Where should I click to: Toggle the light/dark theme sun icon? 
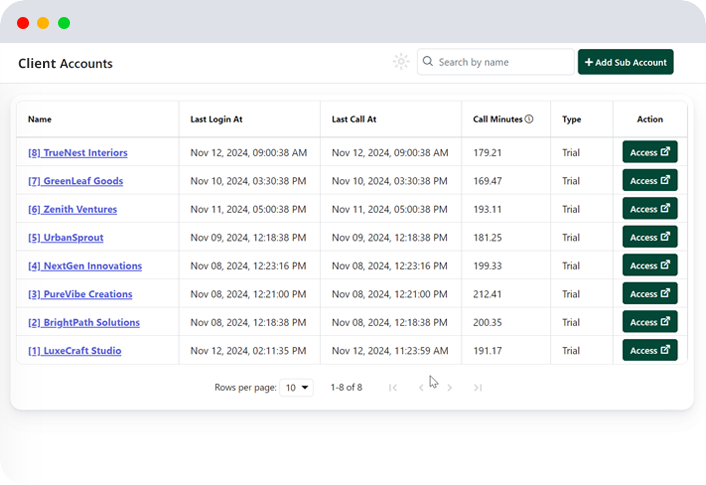click(401, 62)
